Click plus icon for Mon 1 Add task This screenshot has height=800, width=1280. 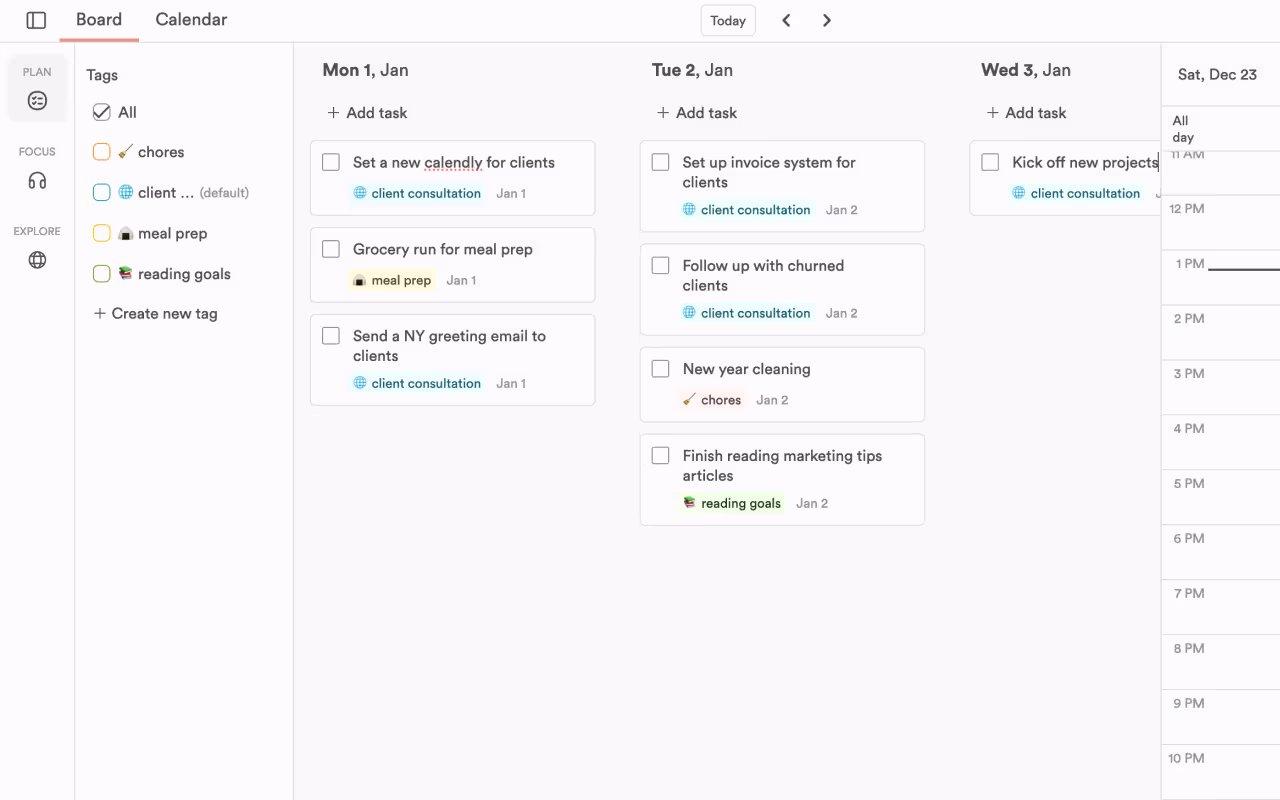tap(333, 113)
